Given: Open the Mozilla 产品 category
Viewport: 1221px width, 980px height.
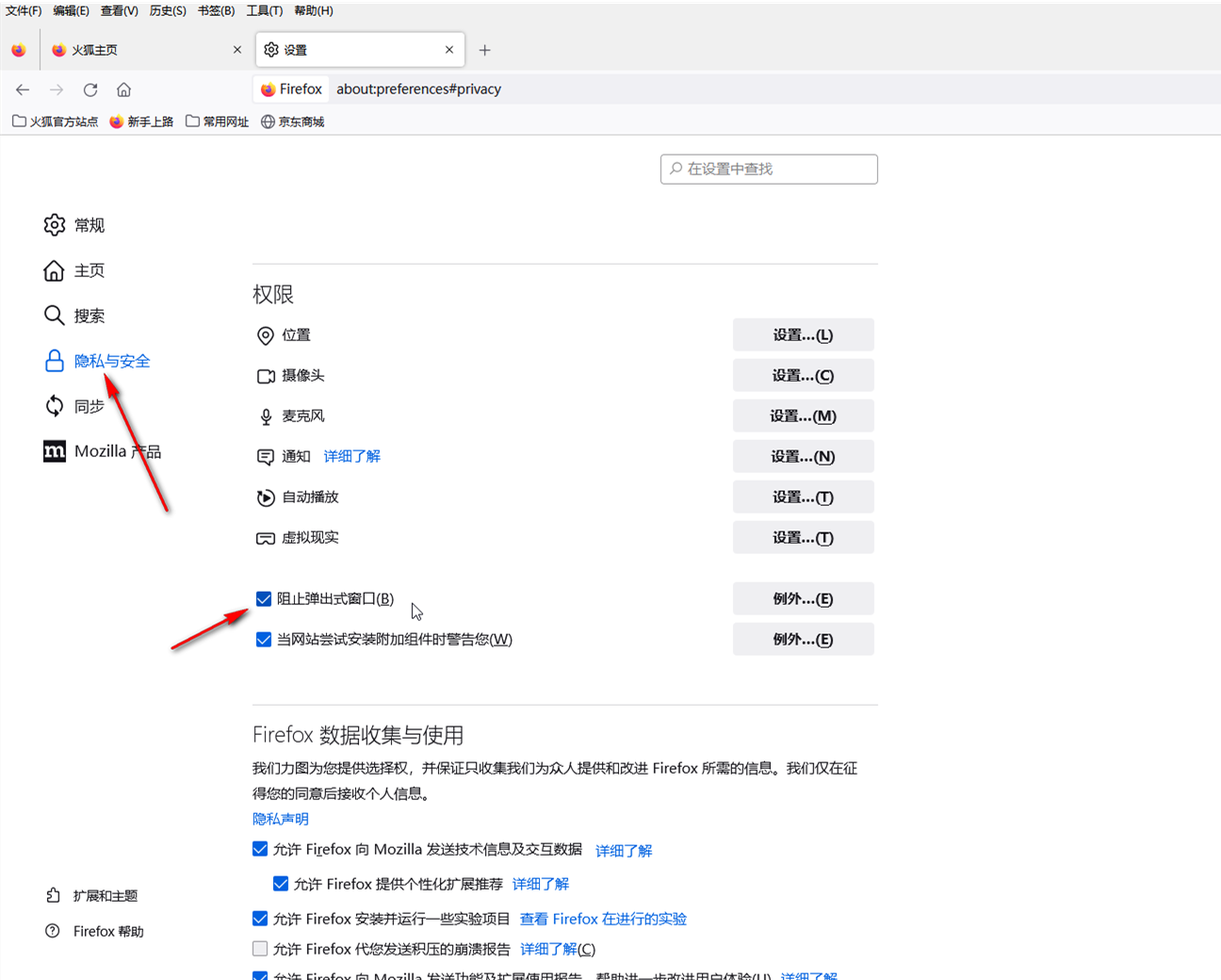Looking at the screenshot, I should pyautogui.click(x=102, y=451).
